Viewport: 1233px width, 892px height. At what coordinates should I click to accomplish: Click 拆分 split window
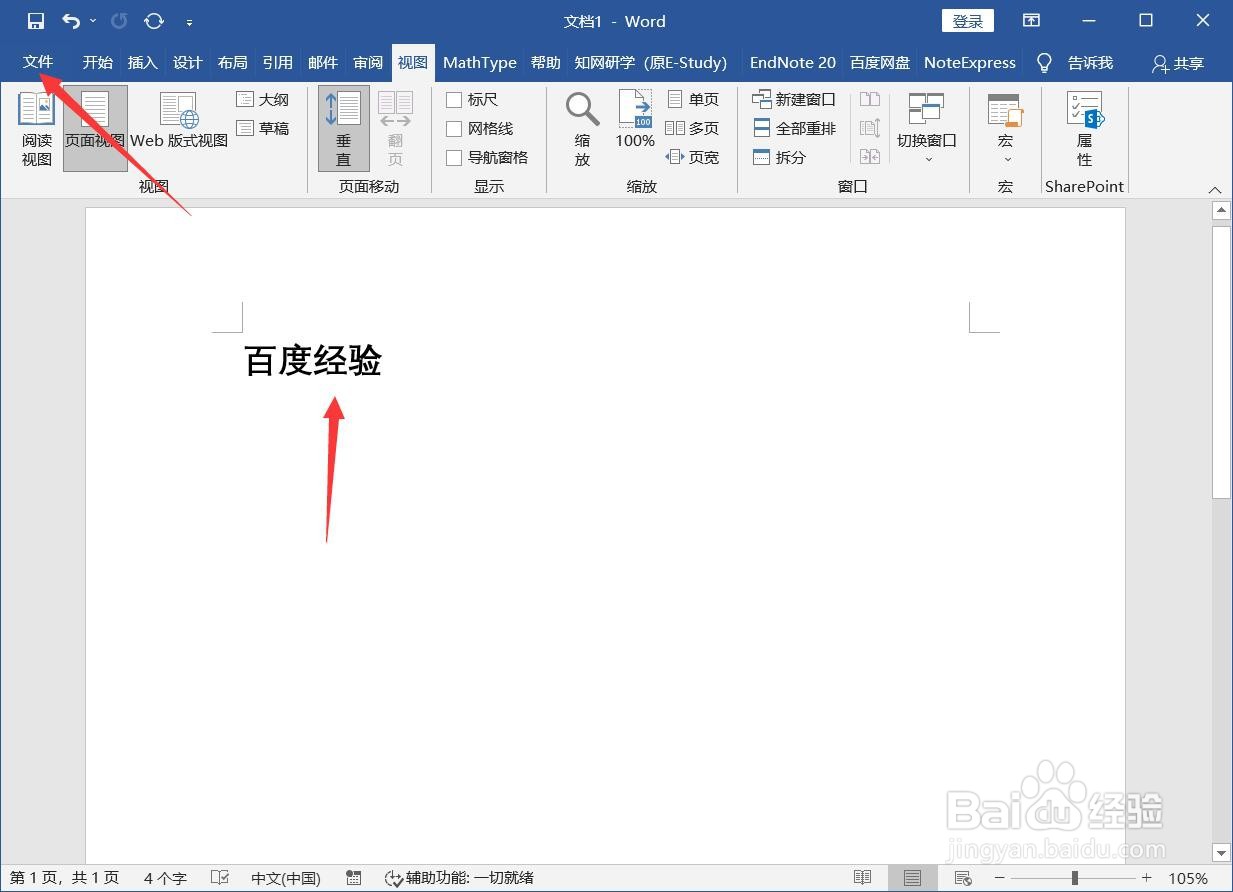tap(779, 157)
